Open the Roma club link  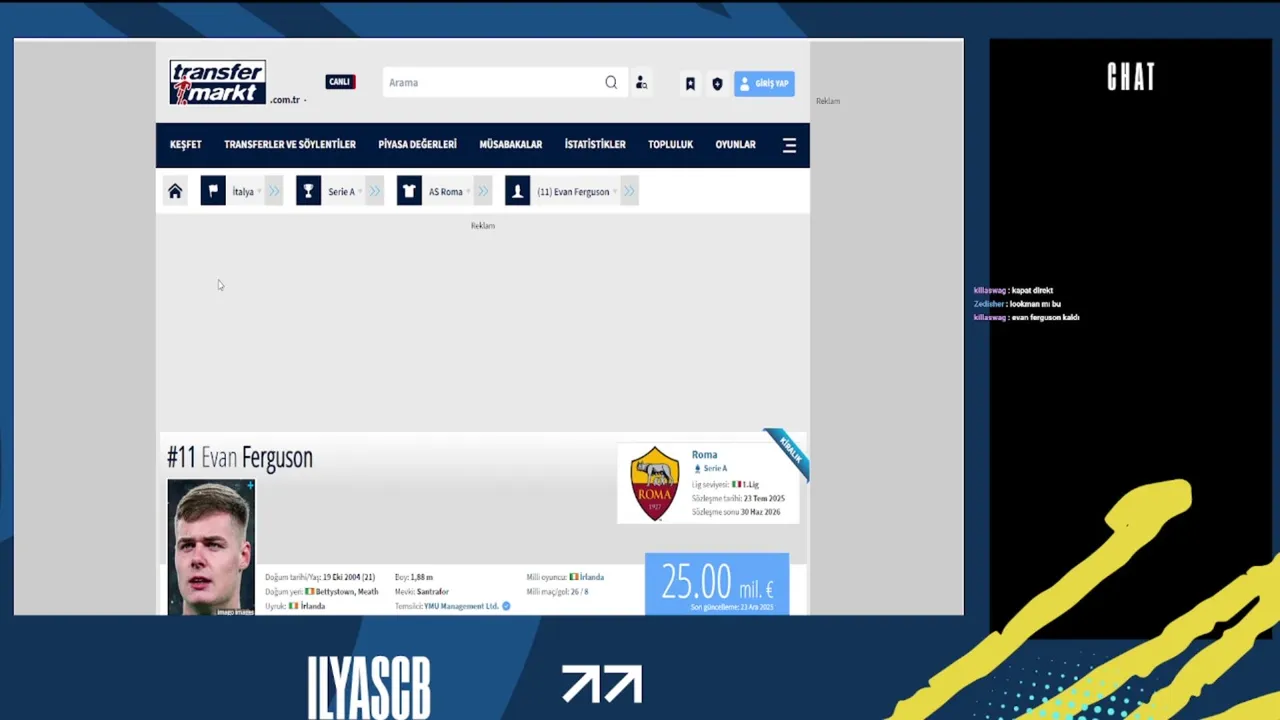704,454
